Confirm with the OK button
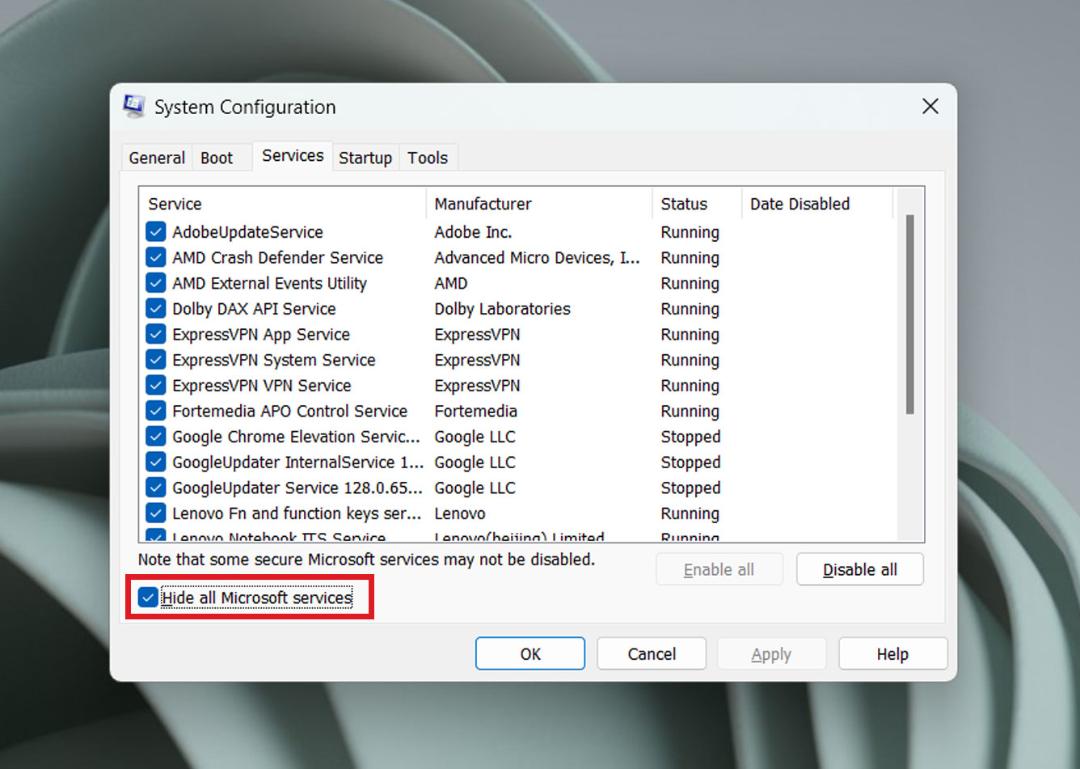The height and width of the screenshot is (769, 1080). (530, 653)
